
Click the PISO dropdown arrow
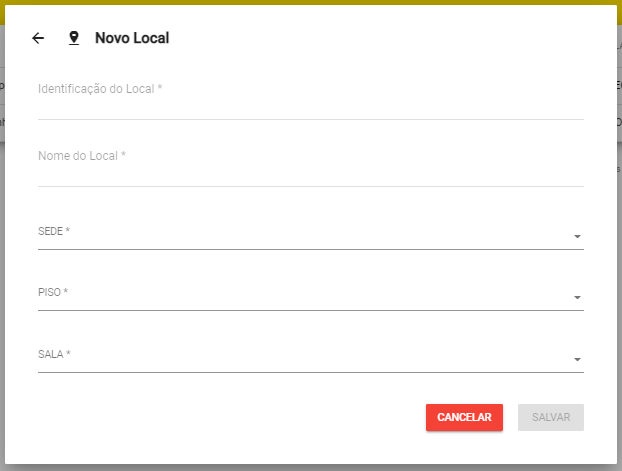coord(577,298)
